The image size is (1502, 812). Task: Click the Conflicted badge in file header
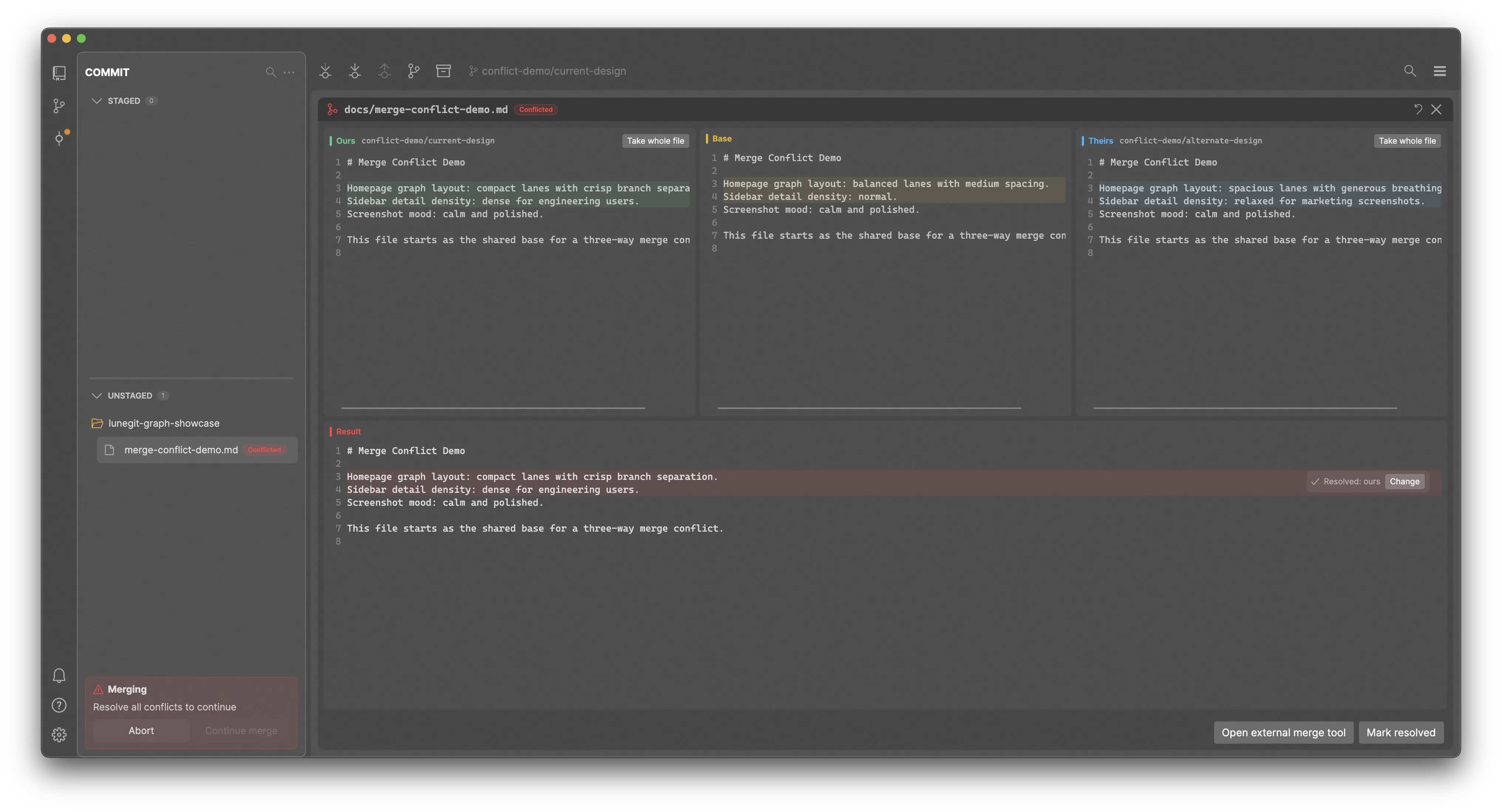point(536,110)
